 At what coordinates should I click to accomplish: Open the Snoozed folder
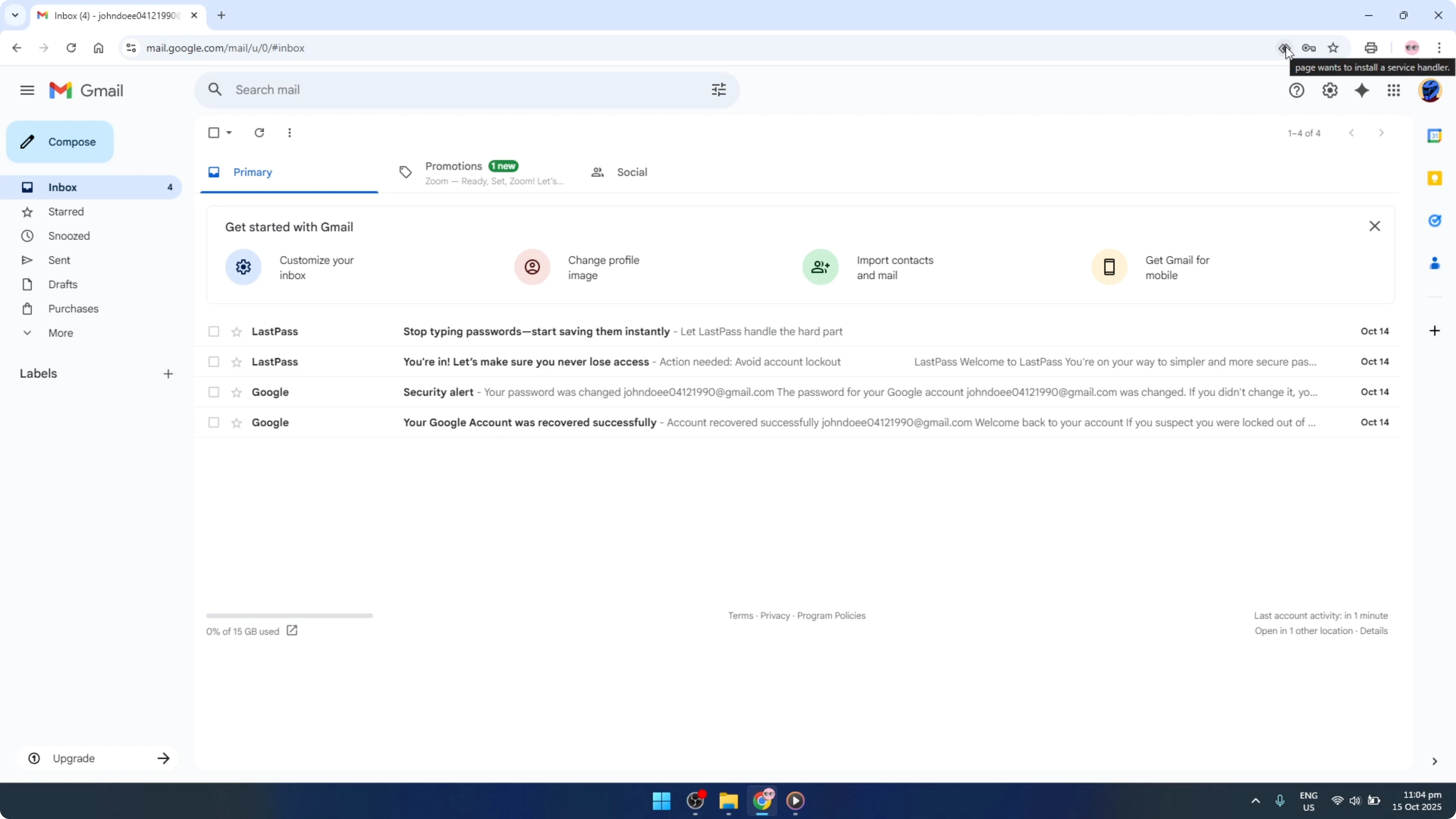(x=91, y=236)
